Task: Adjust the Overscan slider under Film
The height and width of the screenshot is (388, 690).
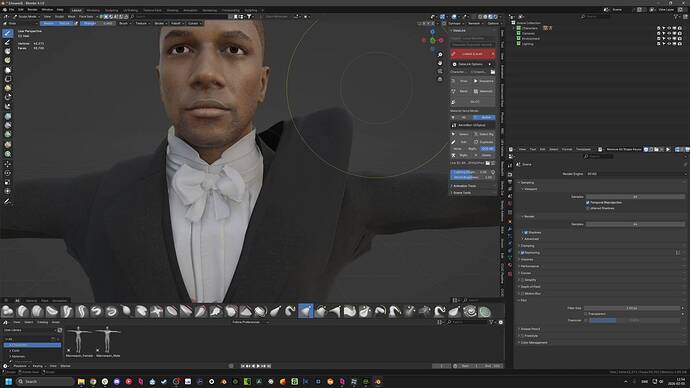Action: tap(634, 320)
